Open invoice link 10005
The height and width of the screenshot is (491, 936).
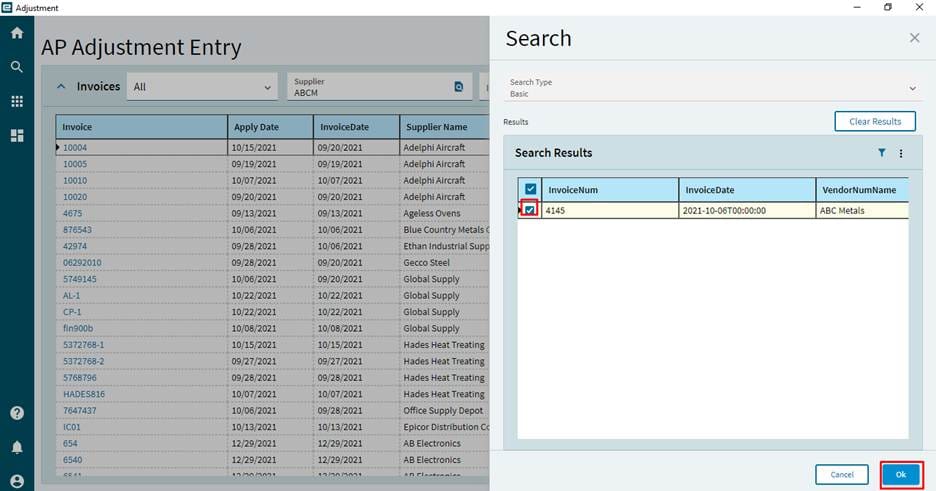pyautogui.click(x=75, y=164)
